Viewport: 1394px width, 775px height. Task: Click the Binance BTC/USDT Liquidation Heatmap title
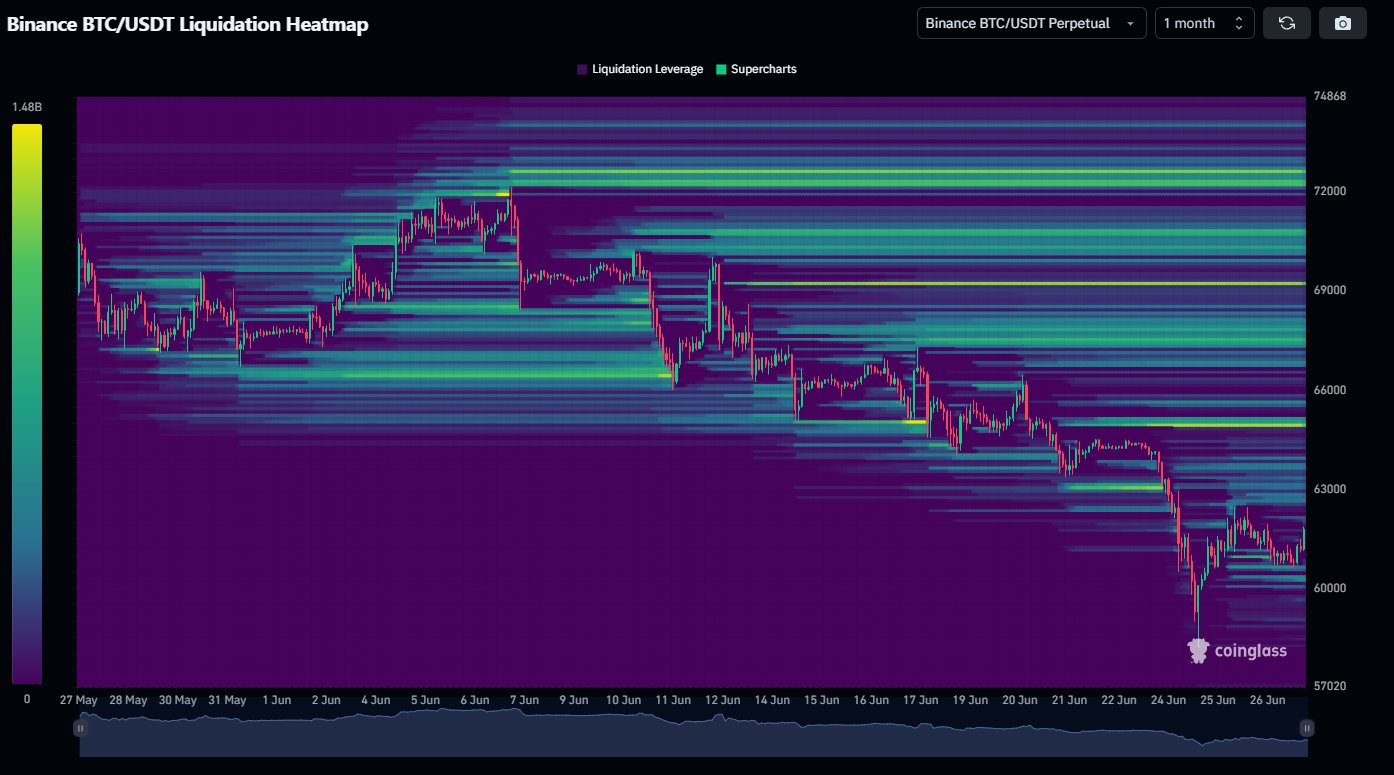[188, 25]
